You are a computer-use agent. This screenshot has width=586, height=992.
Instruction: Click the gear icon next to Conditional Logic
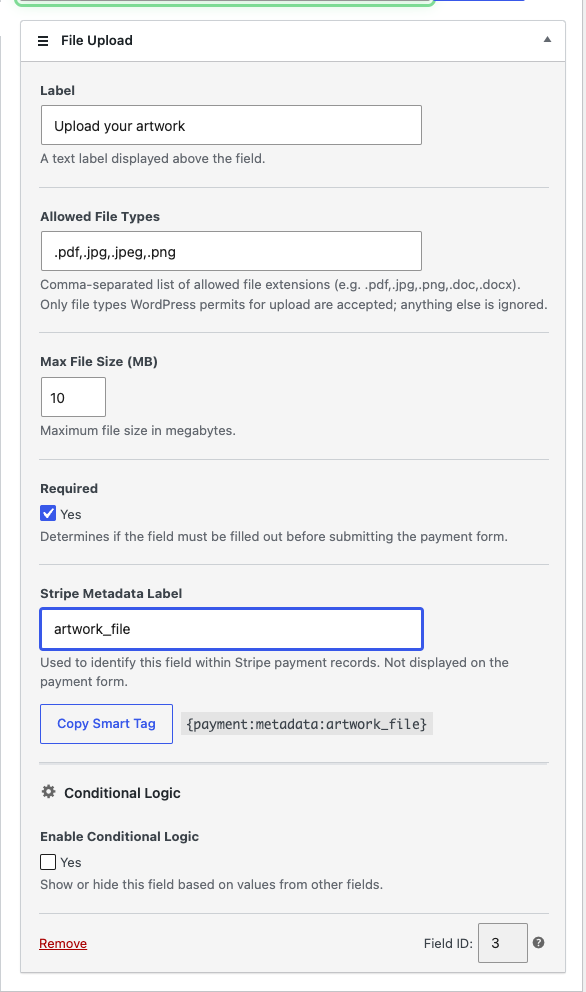pyautogui.click(x=49, y=792)
